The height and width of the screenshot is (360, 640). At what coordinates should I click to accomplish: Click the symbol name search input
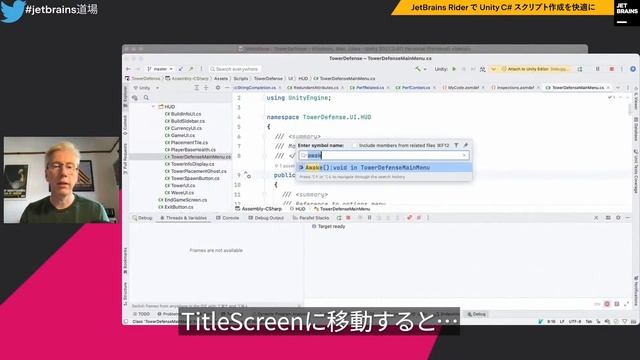point(384,155)
